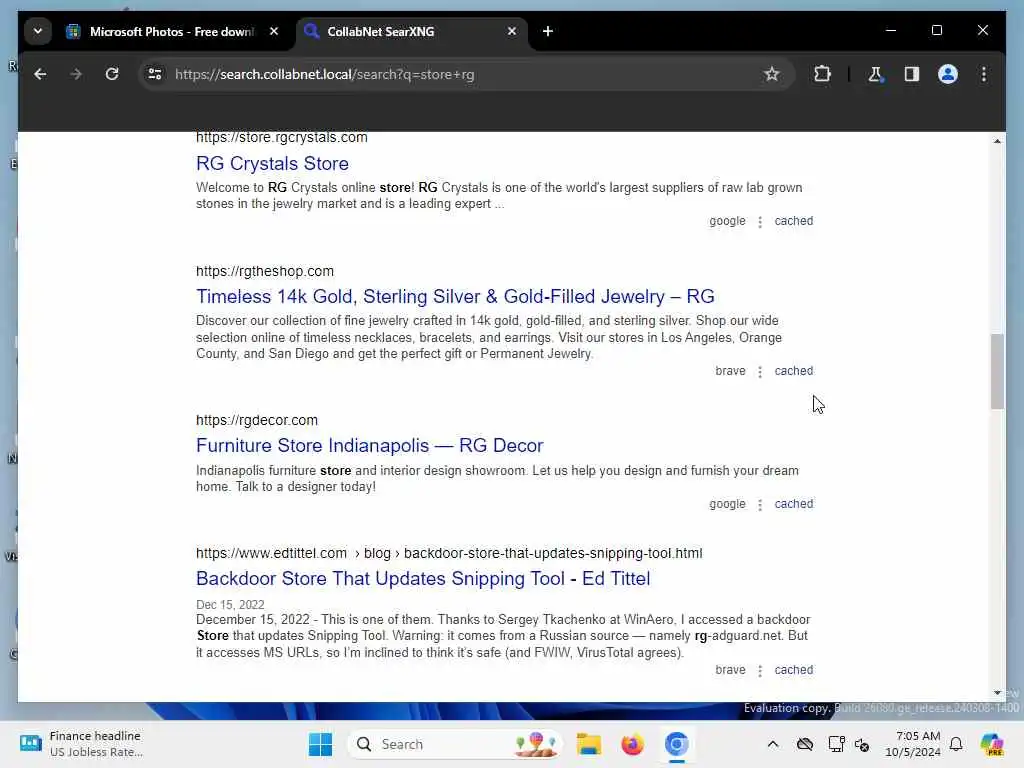Open the volume muted tray icon
Image resolution: width=1024 pixels, height=768 pixels.
(862, 744)
